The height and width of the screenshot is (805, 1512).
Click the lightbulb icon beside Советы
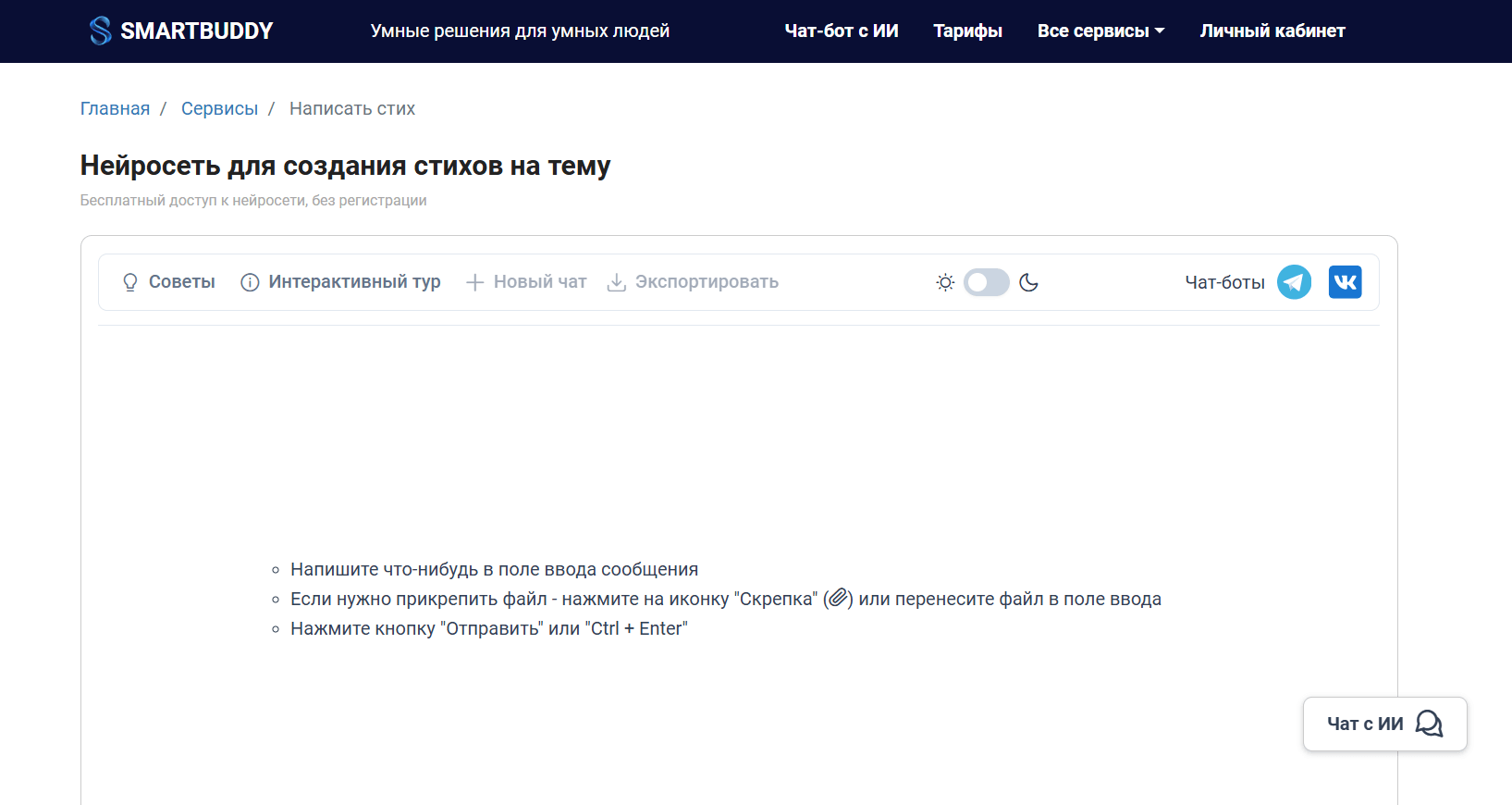pos(130,282)
